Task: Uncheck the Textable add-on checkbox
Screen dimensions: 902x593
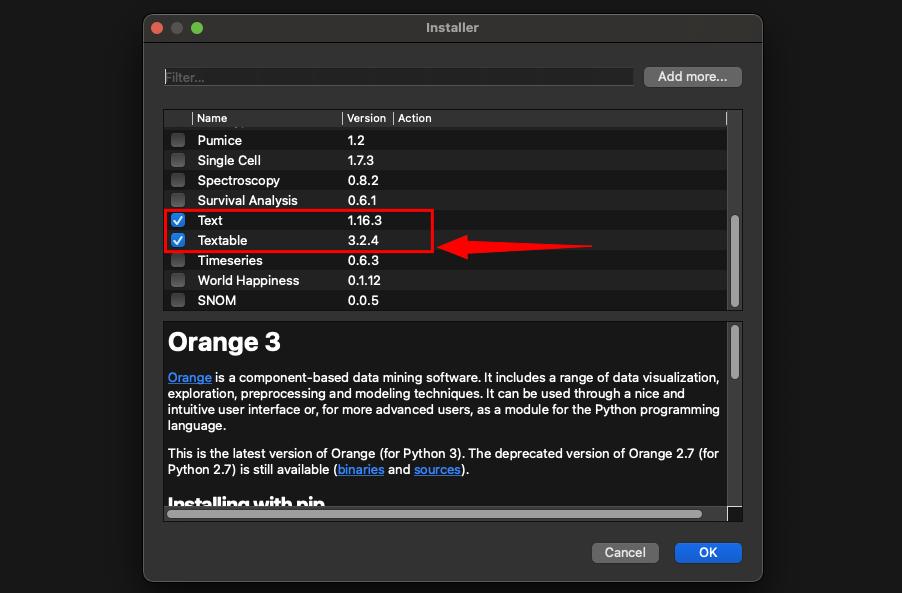Action: [x=178, y=240]
